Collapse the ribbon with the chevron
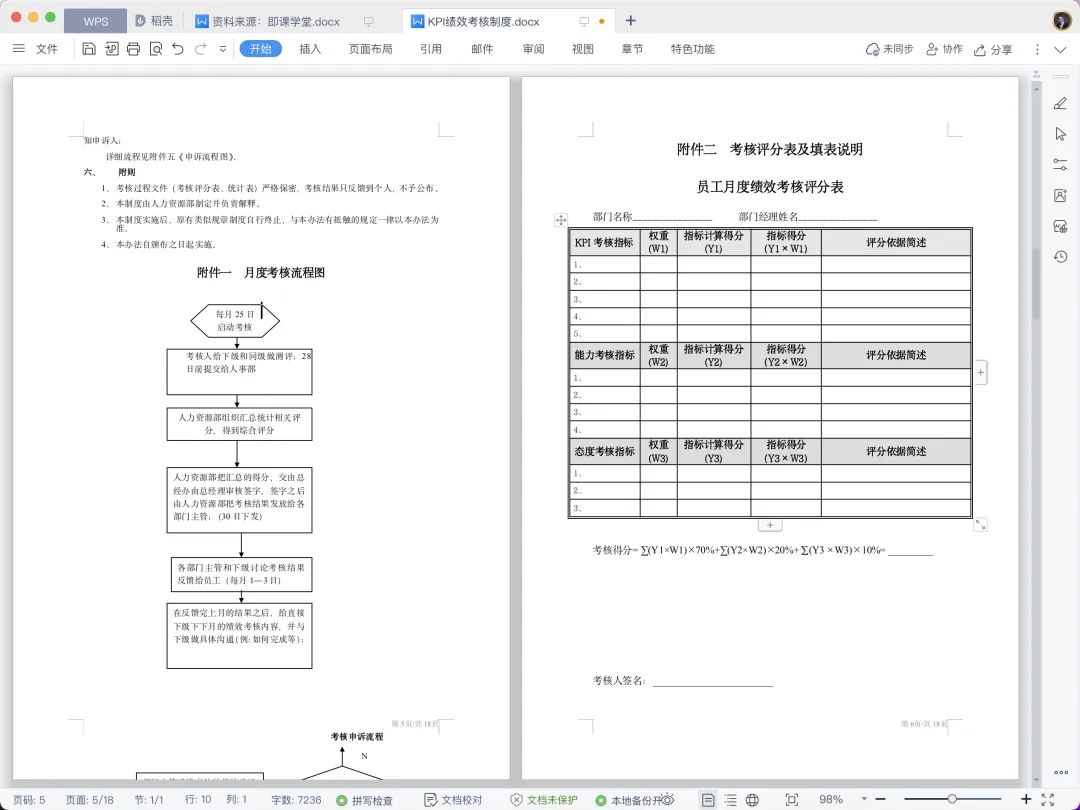This screenshot has height=810, width=1080. [1061, 50]
